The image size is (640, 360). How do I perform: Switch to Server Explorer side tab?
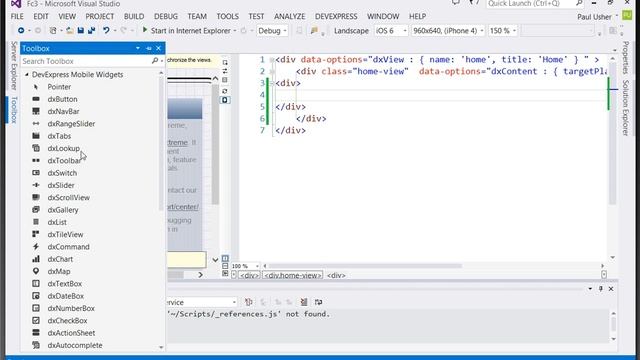[13, 65]
